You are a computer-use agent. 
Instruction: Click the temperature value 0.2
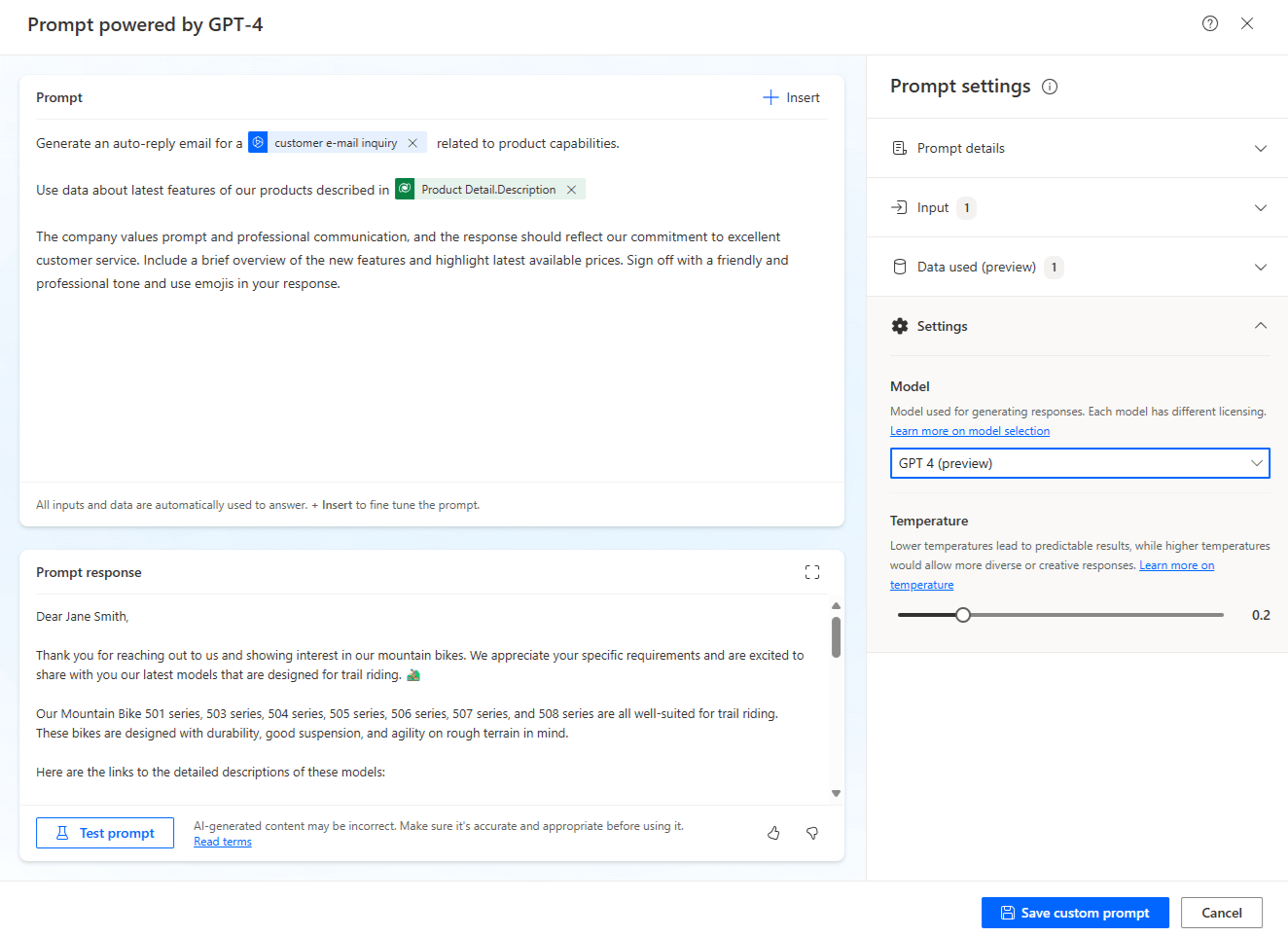tap(1261, 615)
